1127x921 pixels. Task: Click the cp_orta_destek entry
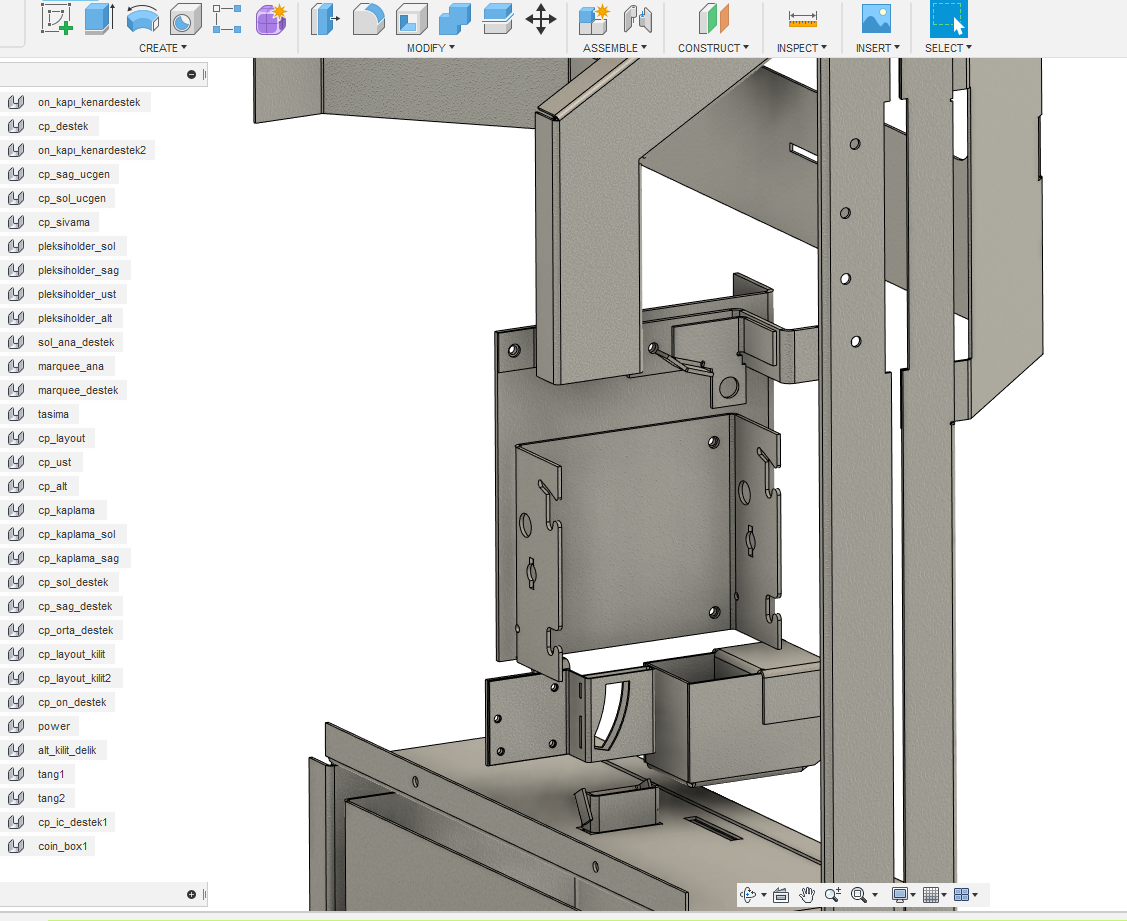(75, 631)
